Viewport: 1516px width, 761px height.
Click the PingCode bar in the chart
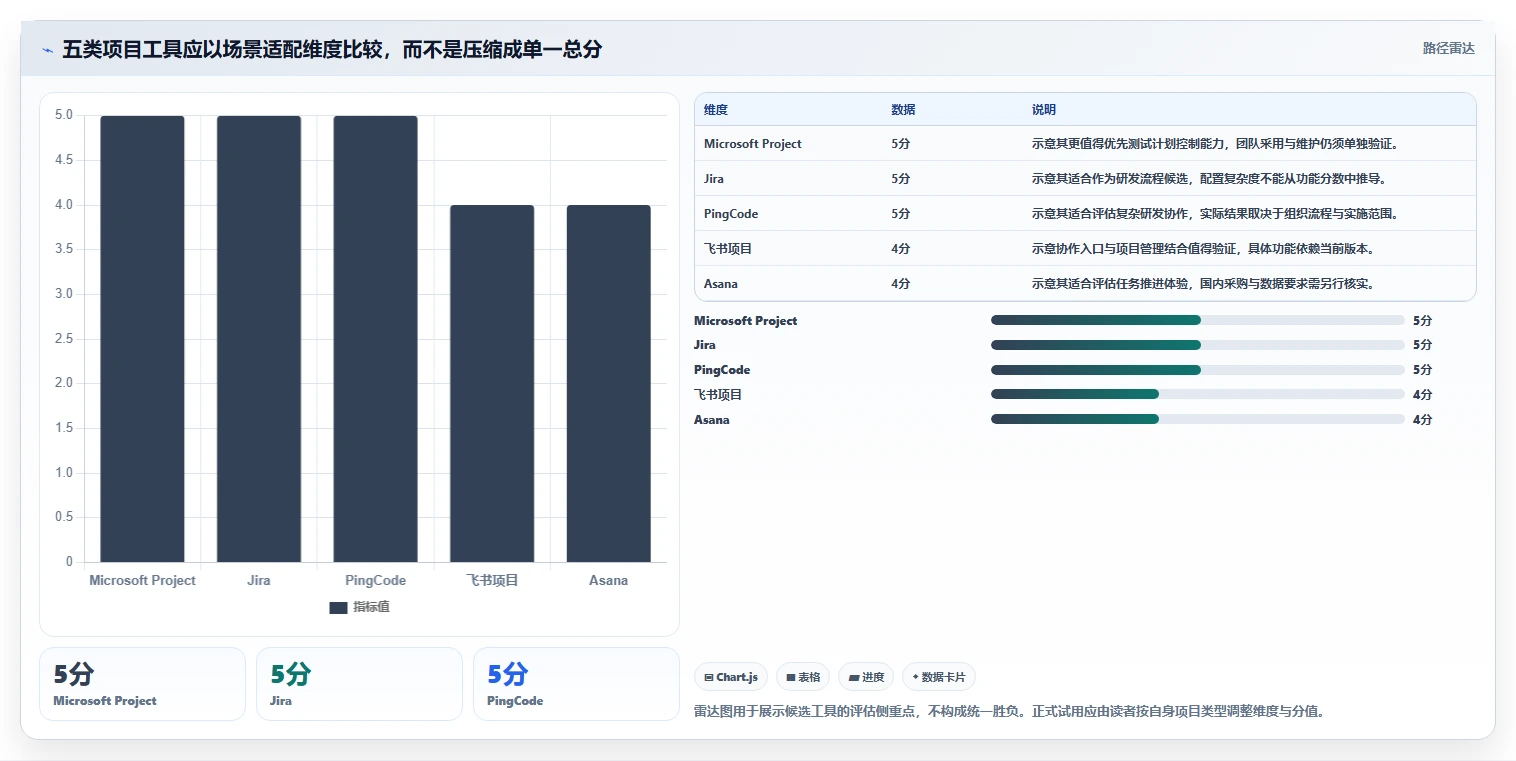(375, 339)
